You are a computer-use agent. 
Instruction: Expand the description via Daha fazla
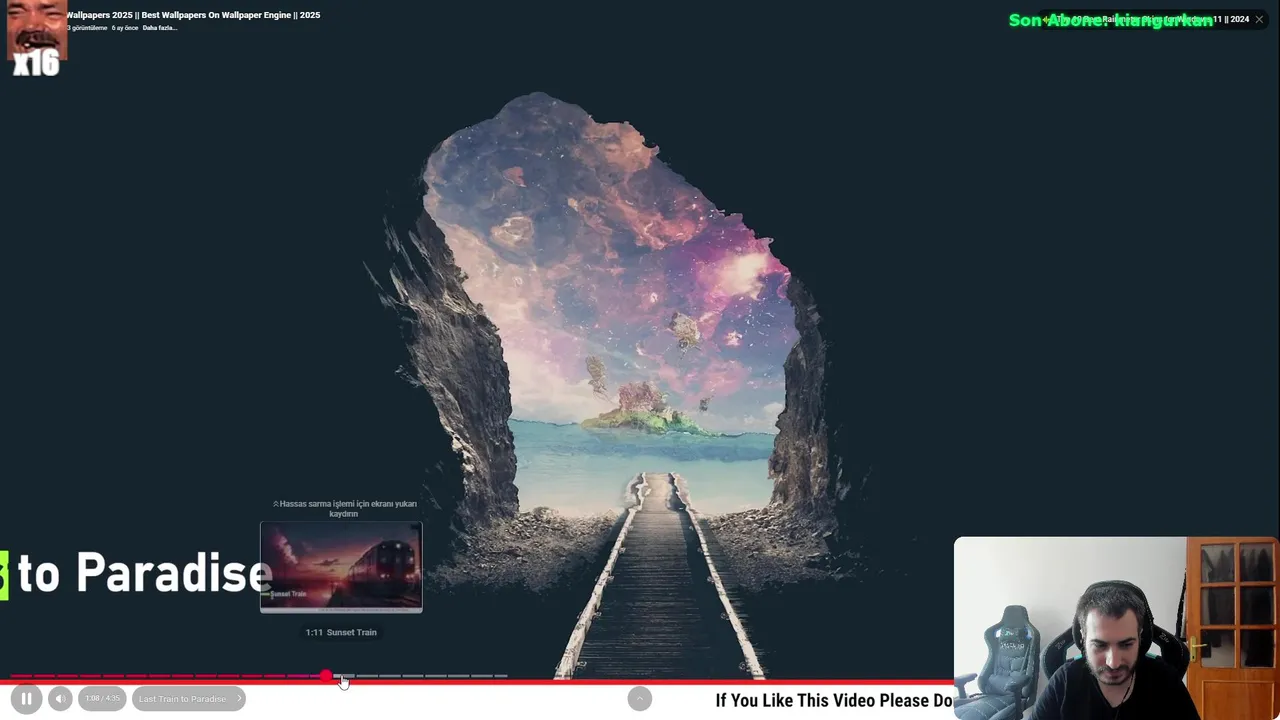coord(159,28)
